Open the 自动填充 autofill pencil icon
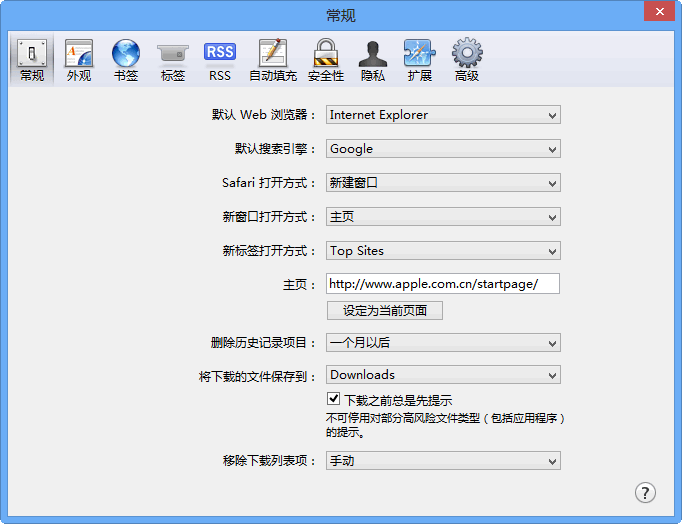682x524 pixels. click(x=273, y=60)
